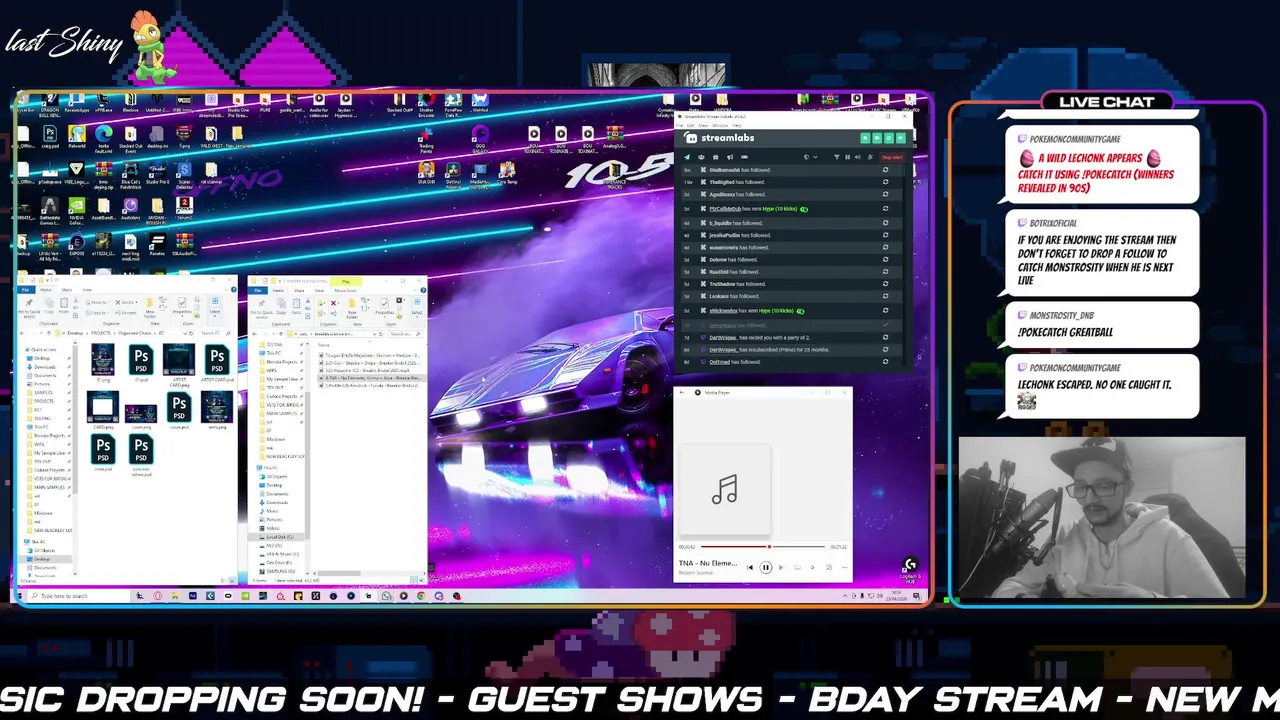Select Local Disk (C:) in right Explorer
The image size is (1280, 720).
click(277, 537)
